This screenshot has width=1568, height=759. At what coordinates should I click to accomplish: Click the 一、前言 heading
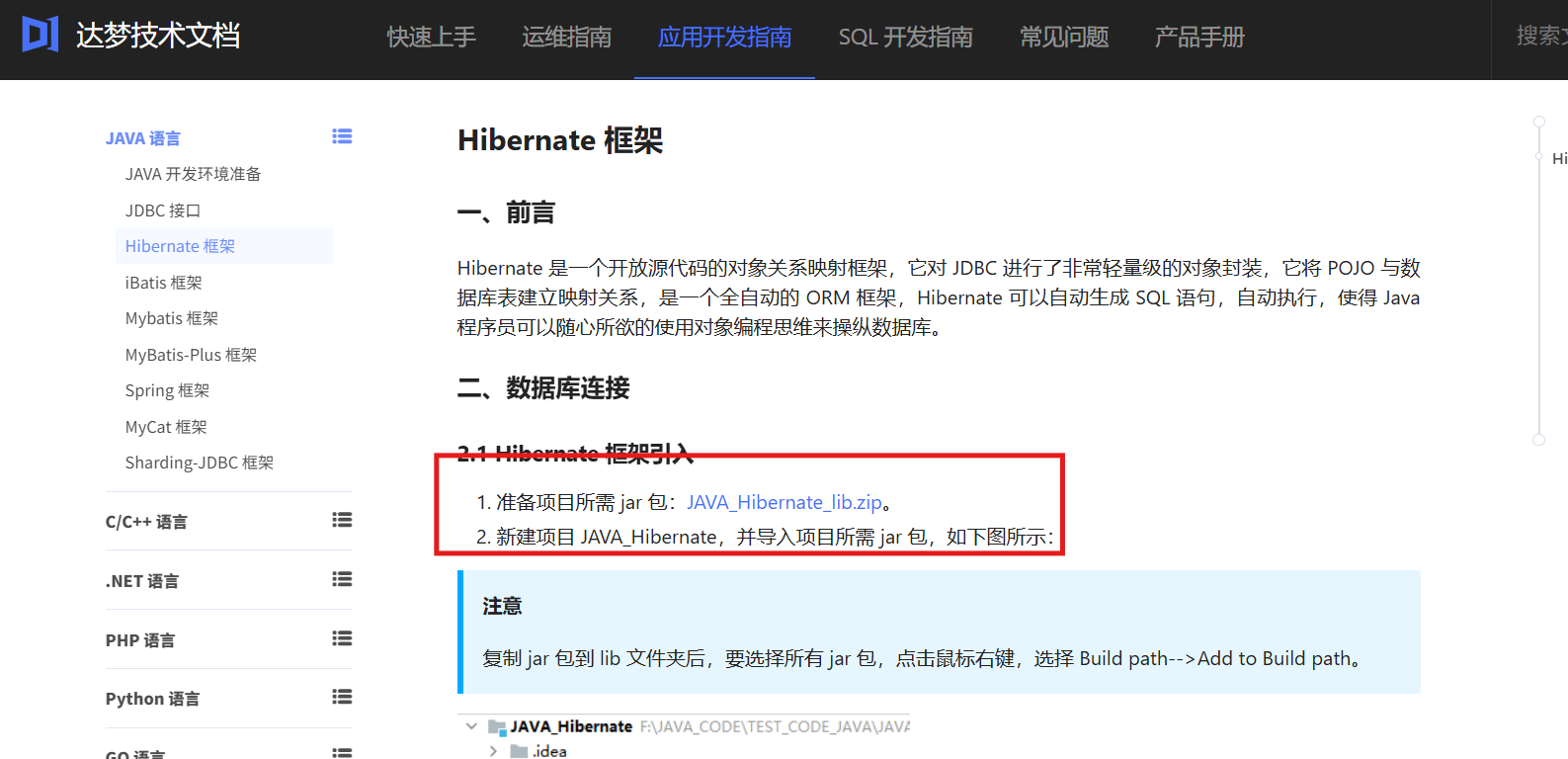pos(506,212)
